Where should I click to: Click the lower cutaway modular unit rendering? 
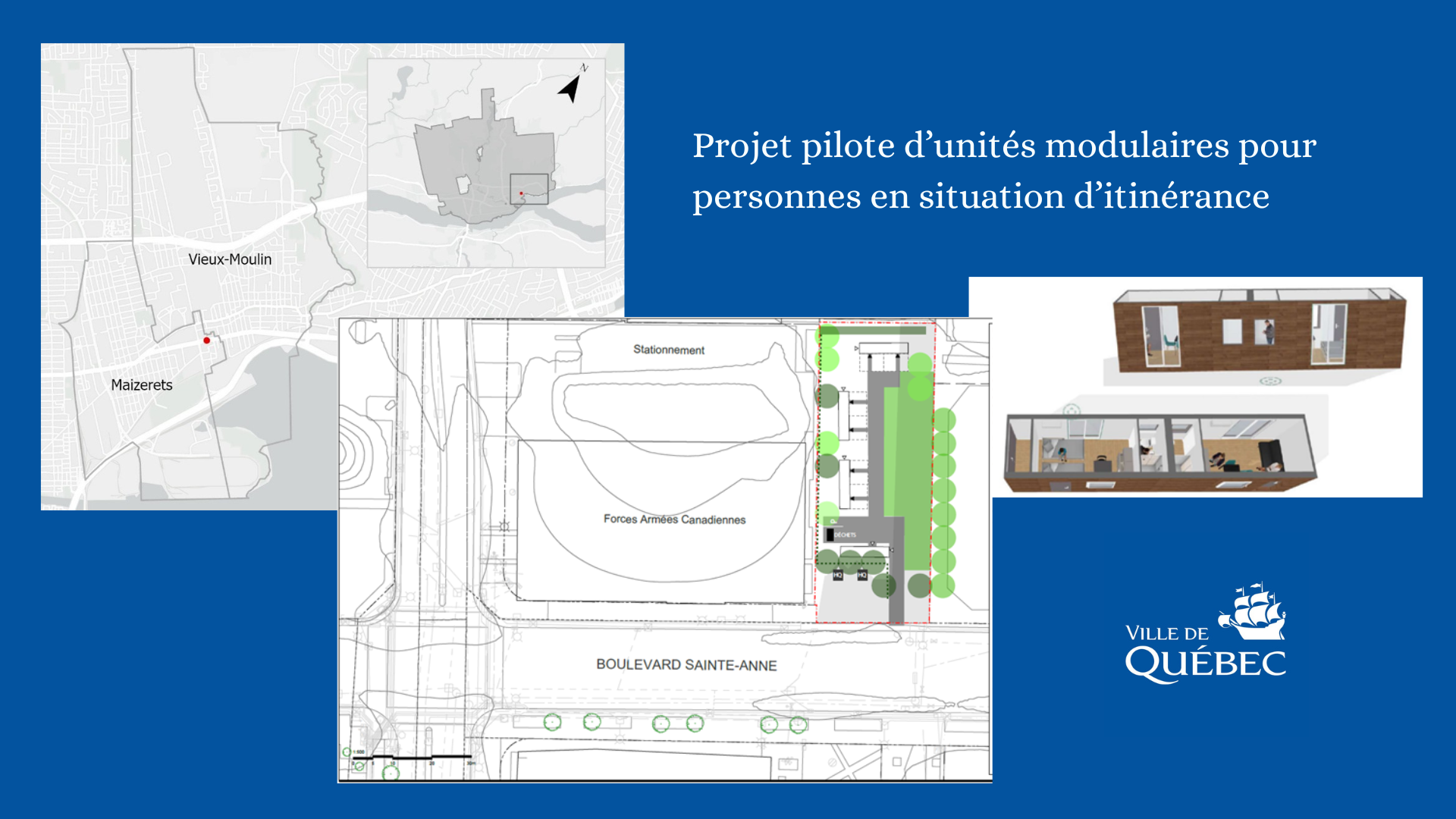pos(1159,453)
